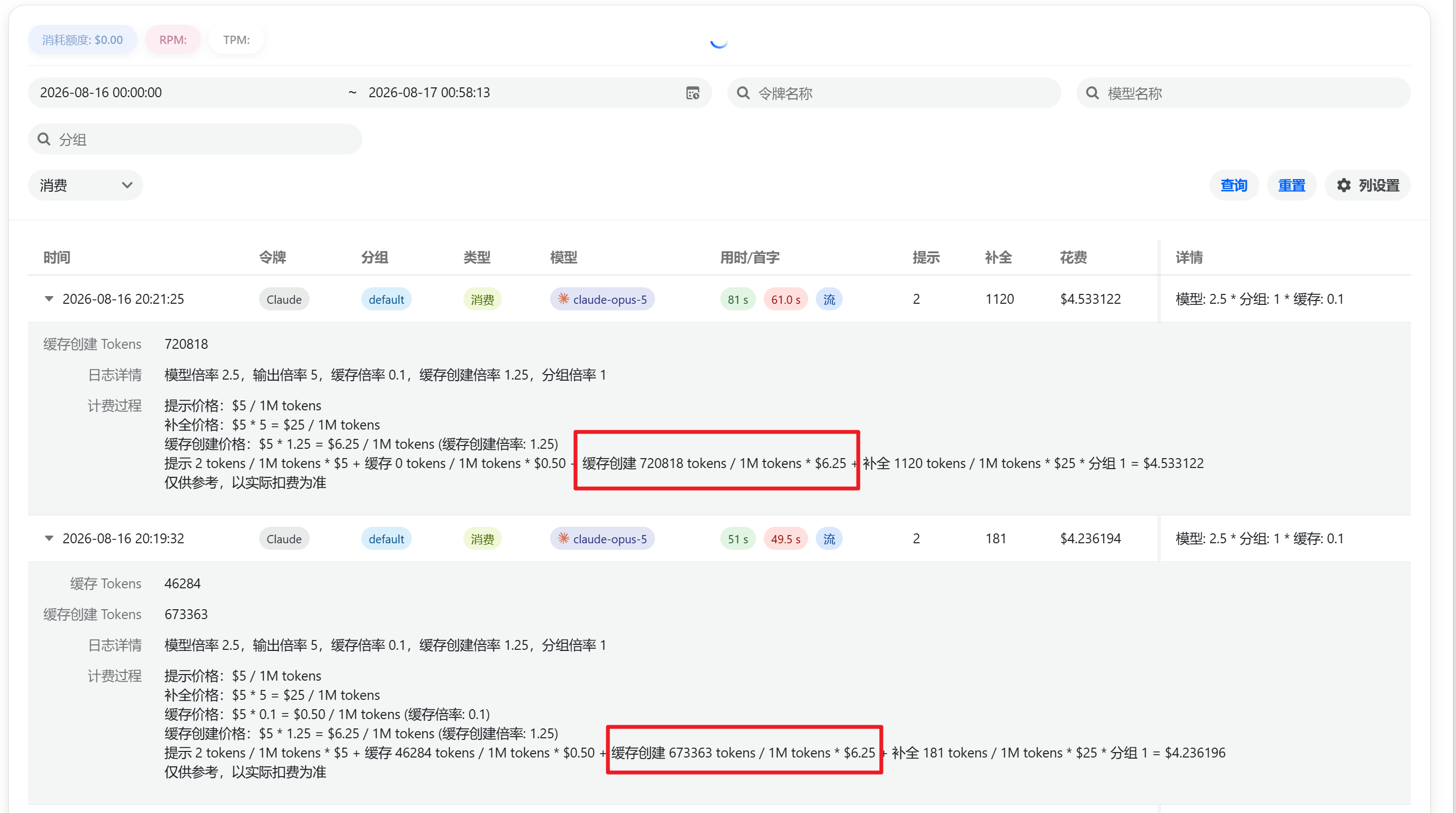Click 消费 type tag in 20:19:32 row

[482, 539]
